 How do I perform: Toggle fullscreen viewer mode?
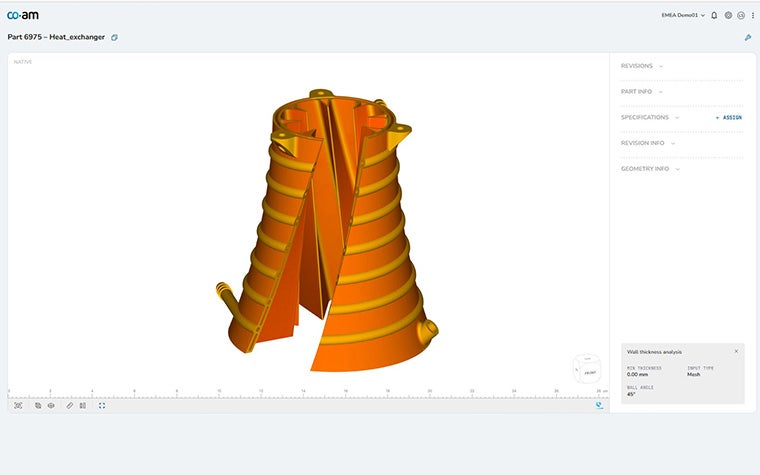click(102, 406)
